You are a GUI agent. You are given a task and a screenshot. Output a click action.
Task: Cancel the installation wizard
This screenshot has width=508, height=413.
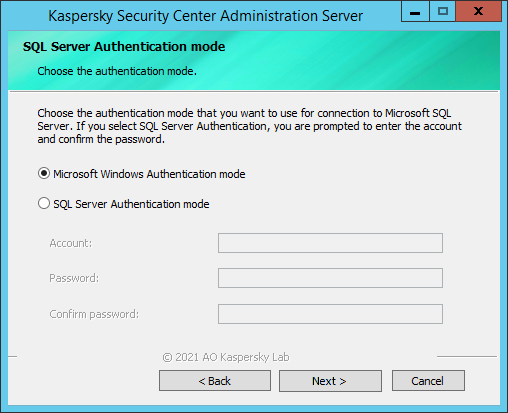(428, 381)
